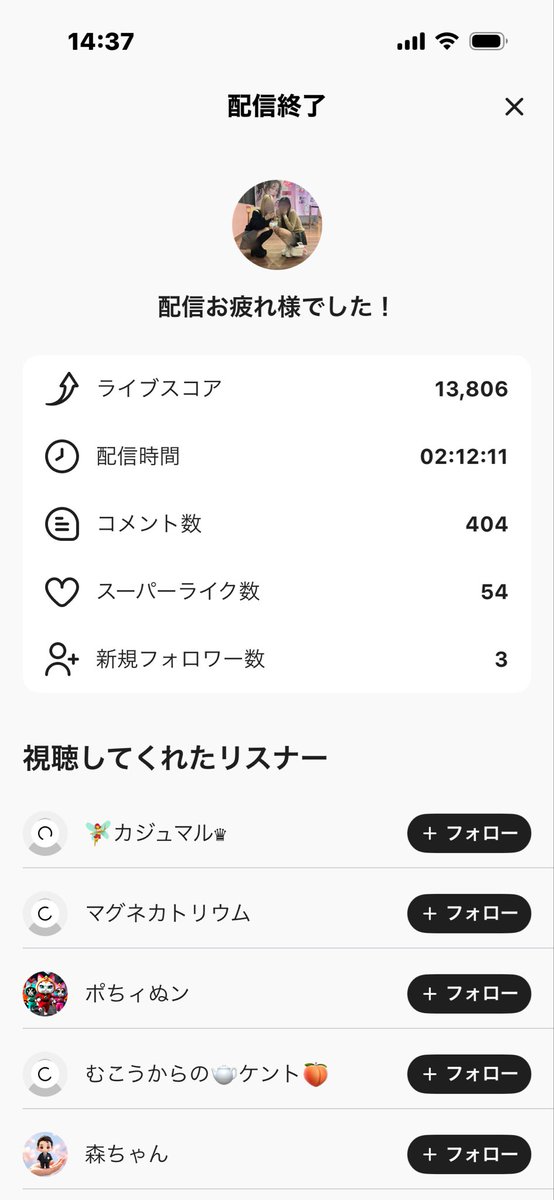Tap the Wi-Fi icon in status bar
Screen dimensions: 554x1200
pos(446,41)
